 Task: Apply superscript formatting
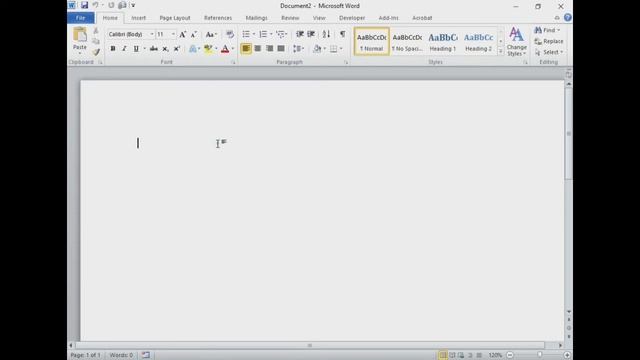177,49
